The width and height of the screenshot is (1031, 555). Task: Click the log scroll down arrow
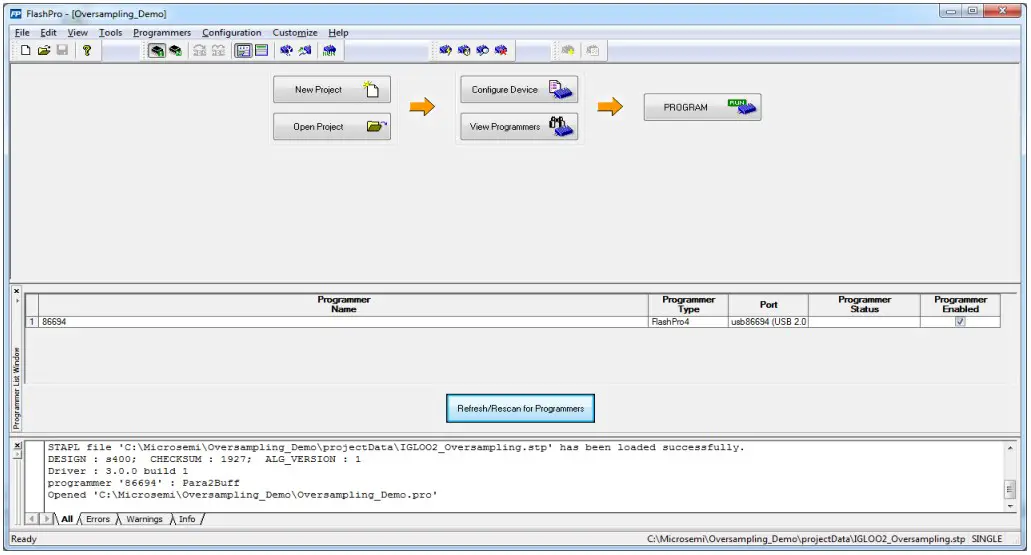point(1010,506)
